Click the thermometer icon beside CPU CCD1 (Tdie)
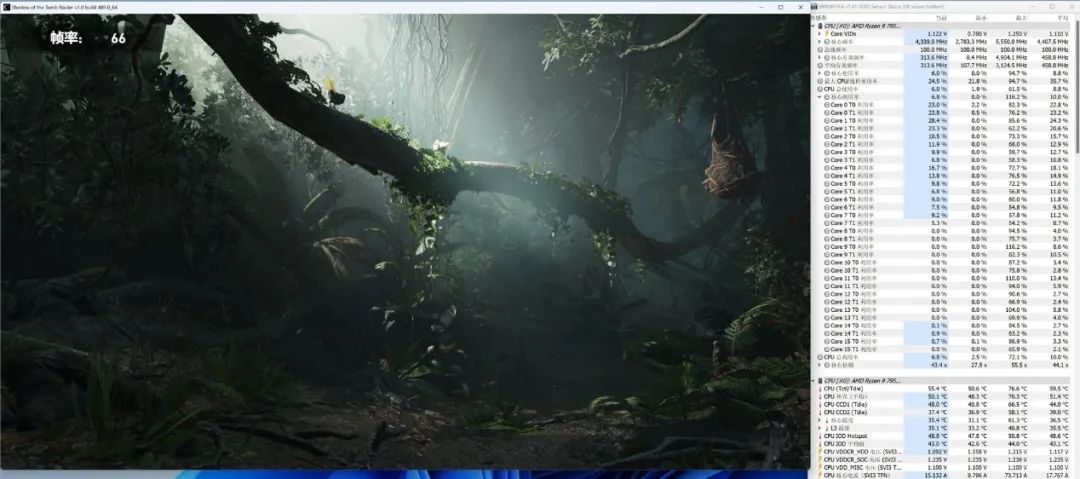Screen dimensions: 1080x479 pos(820,405)
